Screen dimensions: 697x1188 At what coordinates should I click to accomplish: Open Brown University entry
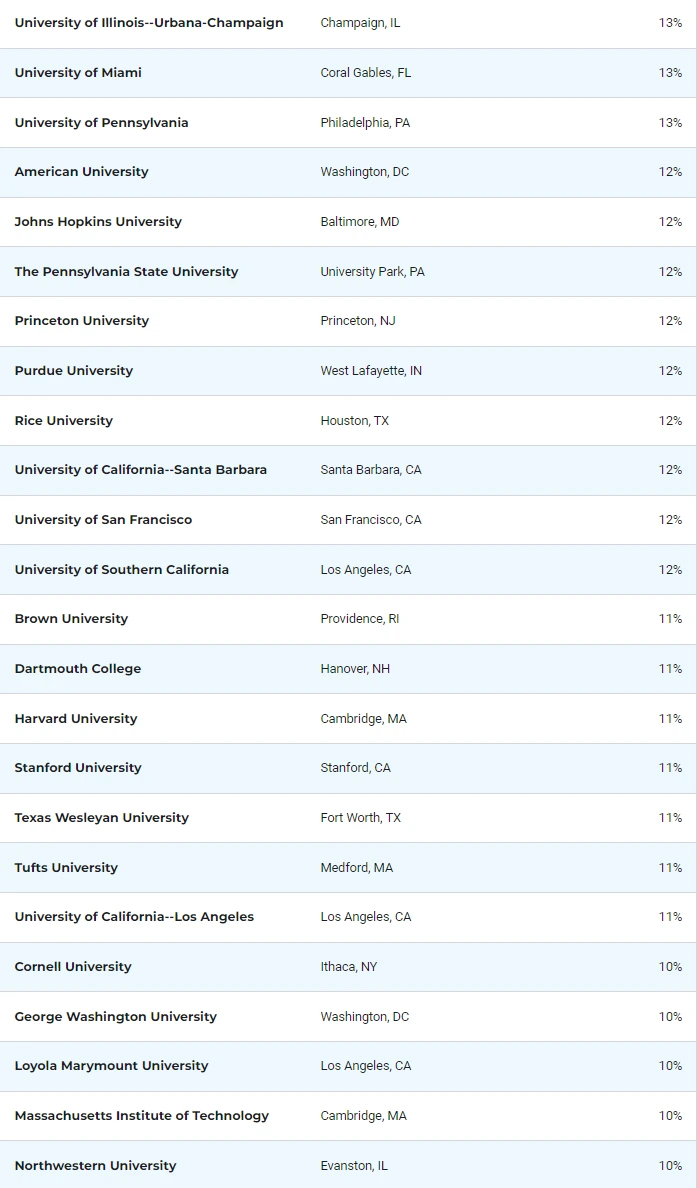[71, 619]
